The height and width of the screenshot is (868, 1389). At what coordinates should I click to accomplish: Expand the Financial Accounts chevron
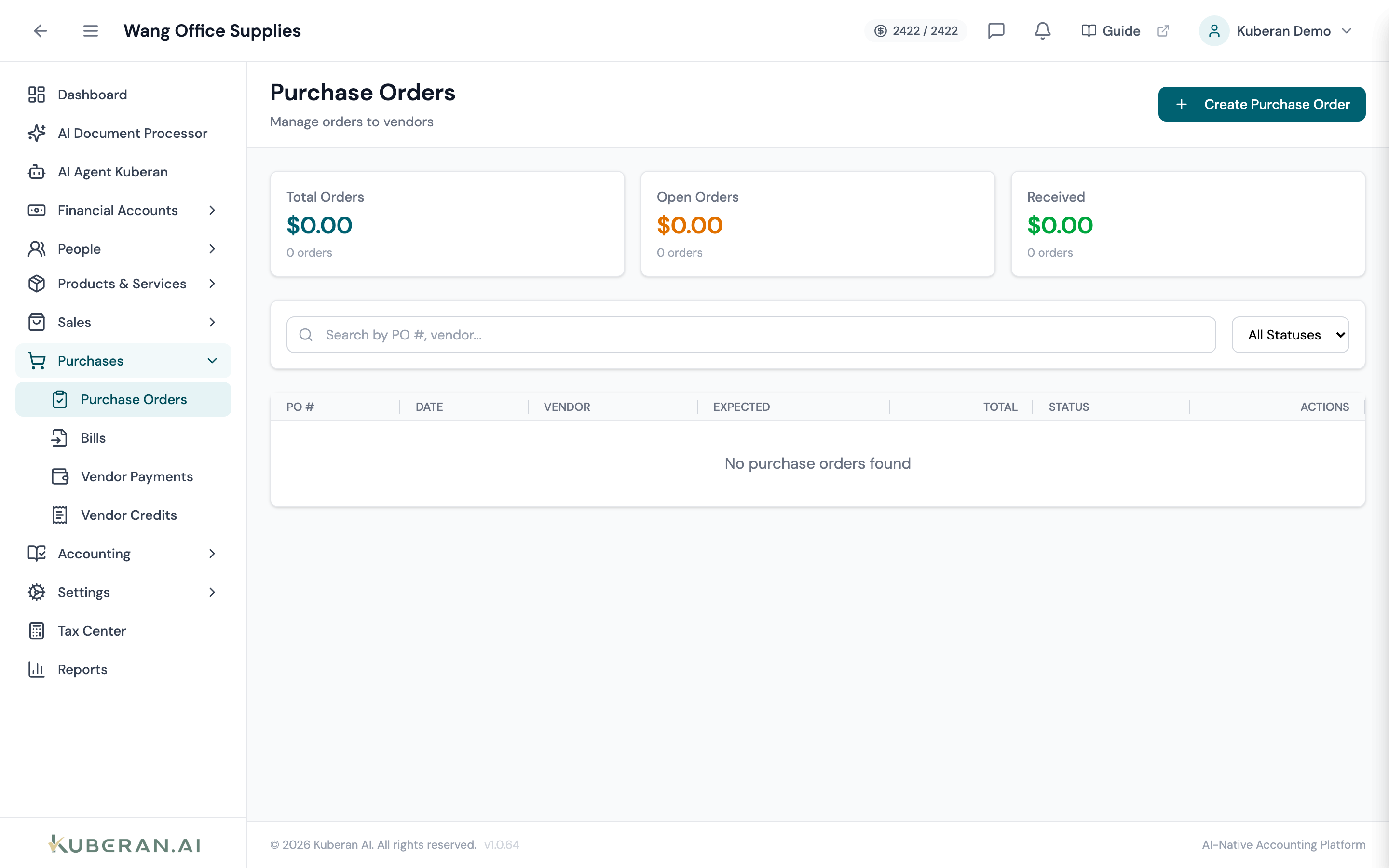212,210
